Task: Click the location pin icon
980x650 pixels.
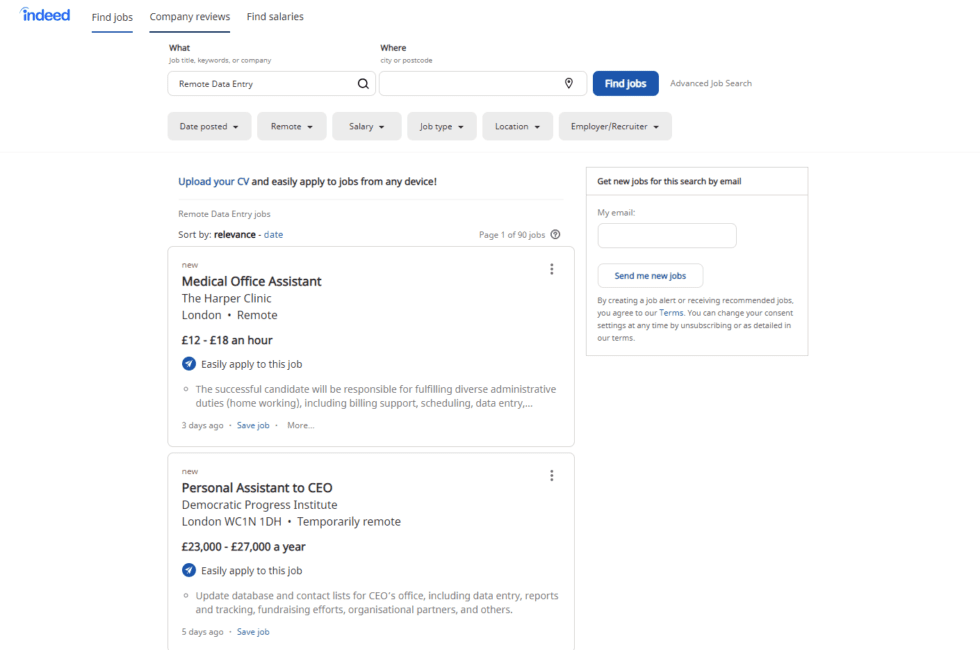Action: (568, 84)
